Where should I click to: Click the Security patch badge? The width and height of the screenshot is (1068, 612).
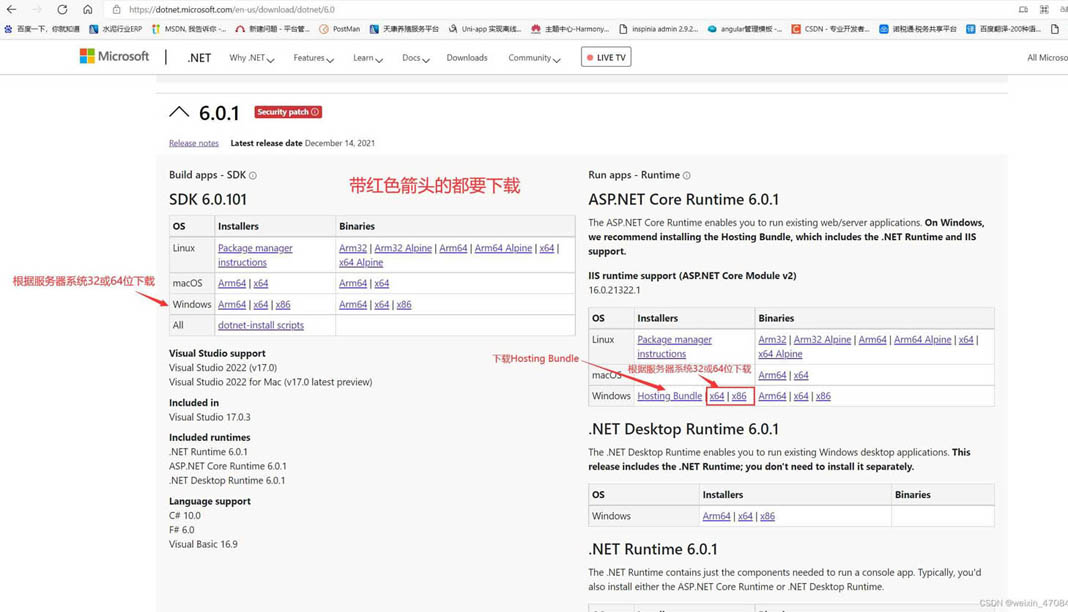287,112
